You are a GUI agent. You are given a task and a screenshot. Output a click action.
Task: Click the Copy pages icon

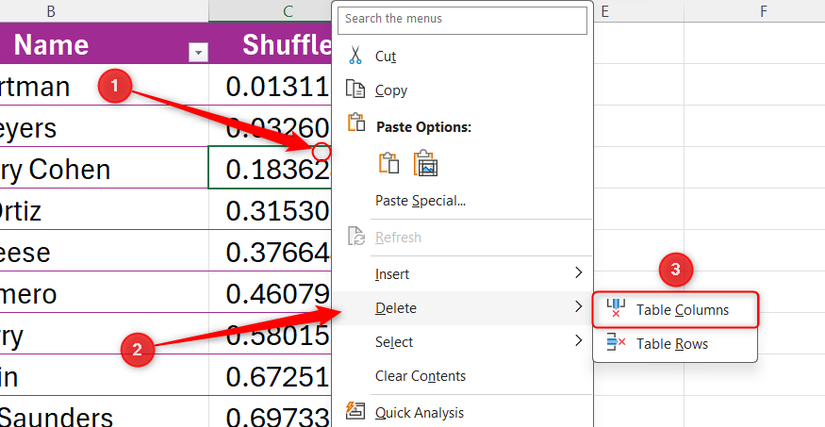pyautogui.click(x=356, y=89)
